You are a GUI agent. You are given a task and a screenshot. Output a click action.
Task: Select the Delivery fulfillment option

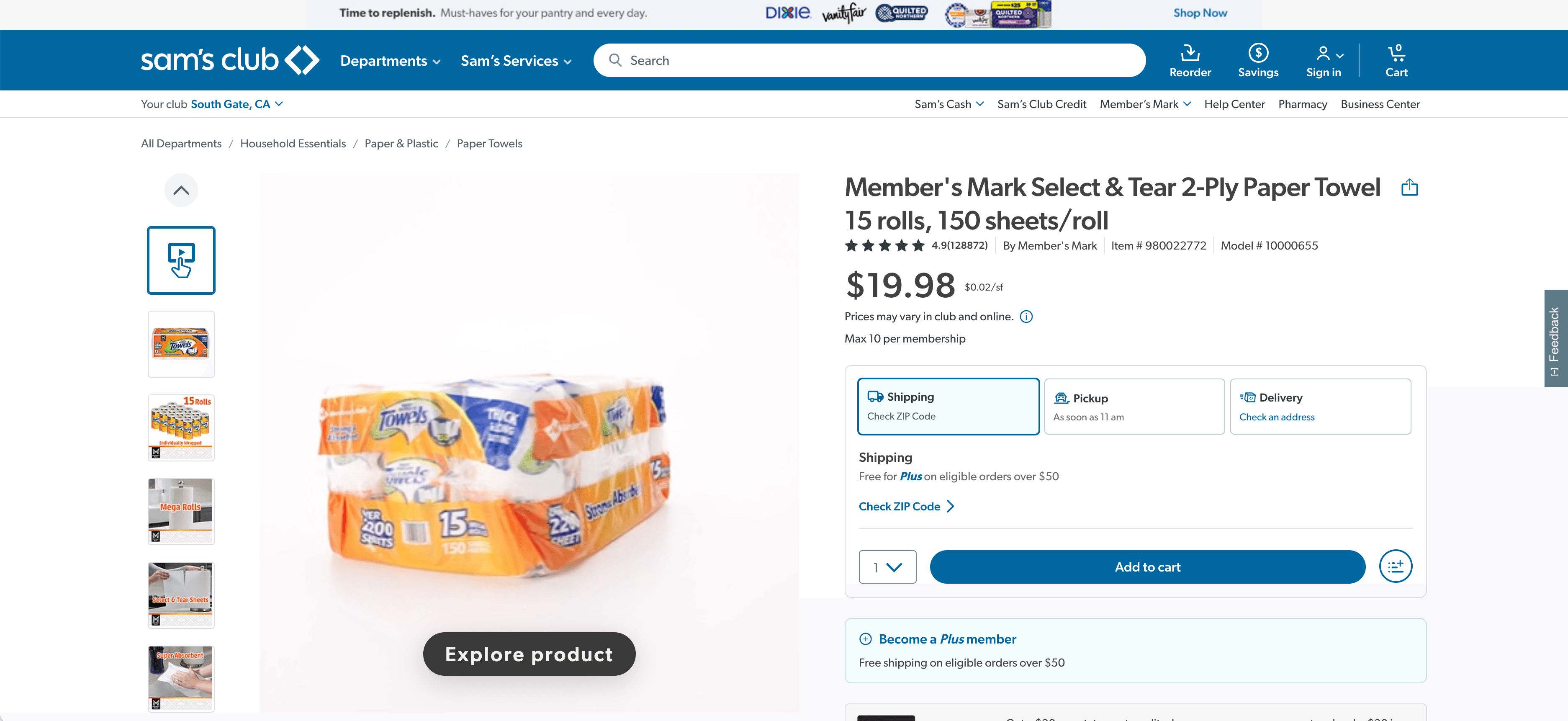[x=1320, y=406]
